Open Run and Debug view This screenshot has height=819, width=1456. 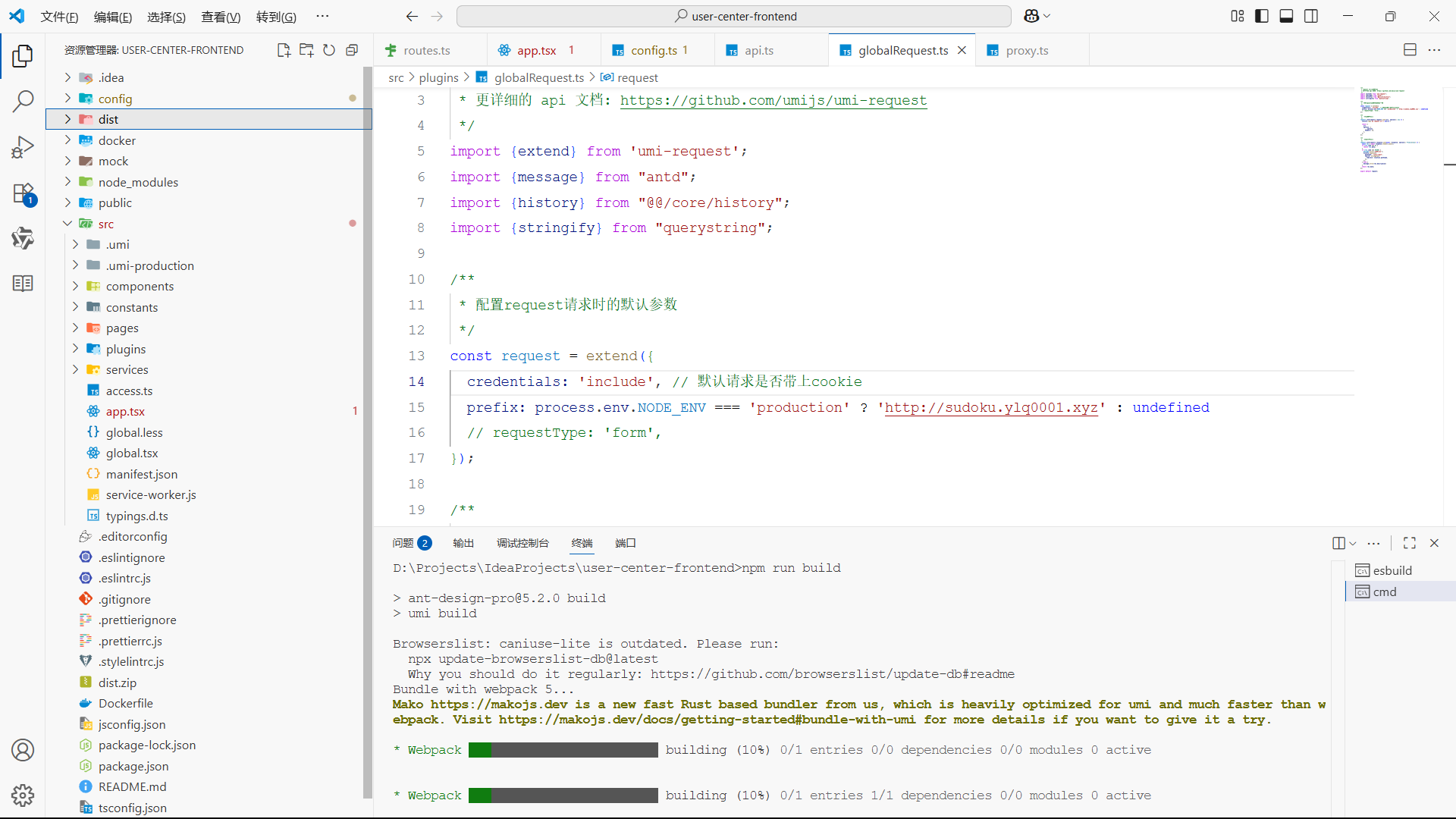pyautogui.click(x=23, y=146)
